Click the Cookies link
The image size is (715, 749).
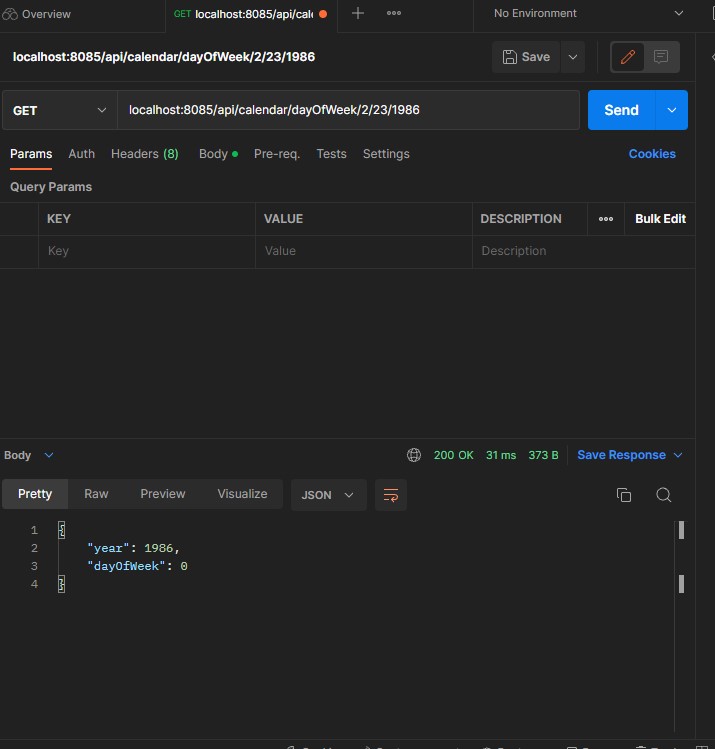coord(652,154)
